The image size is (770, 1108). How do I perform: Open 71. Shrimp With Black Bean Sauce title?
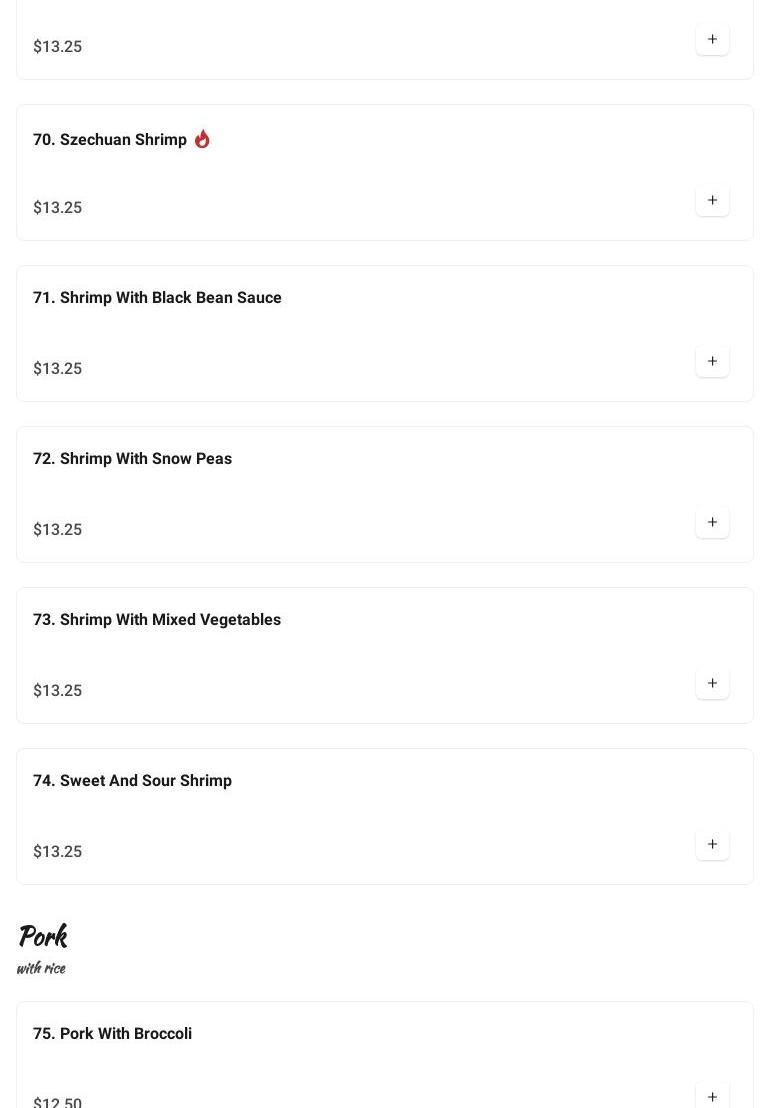point(157,298)
